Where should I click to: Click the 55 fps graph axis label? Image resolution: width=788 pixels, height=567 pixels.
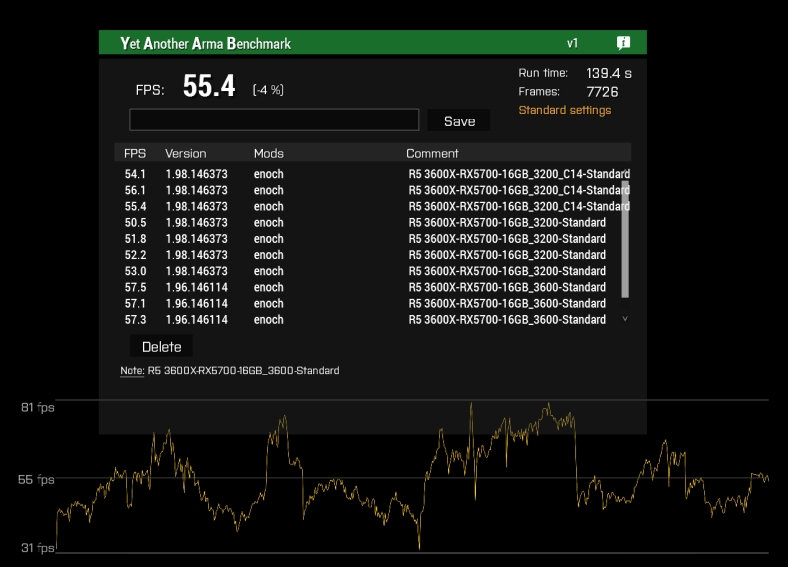click(36, 479)
